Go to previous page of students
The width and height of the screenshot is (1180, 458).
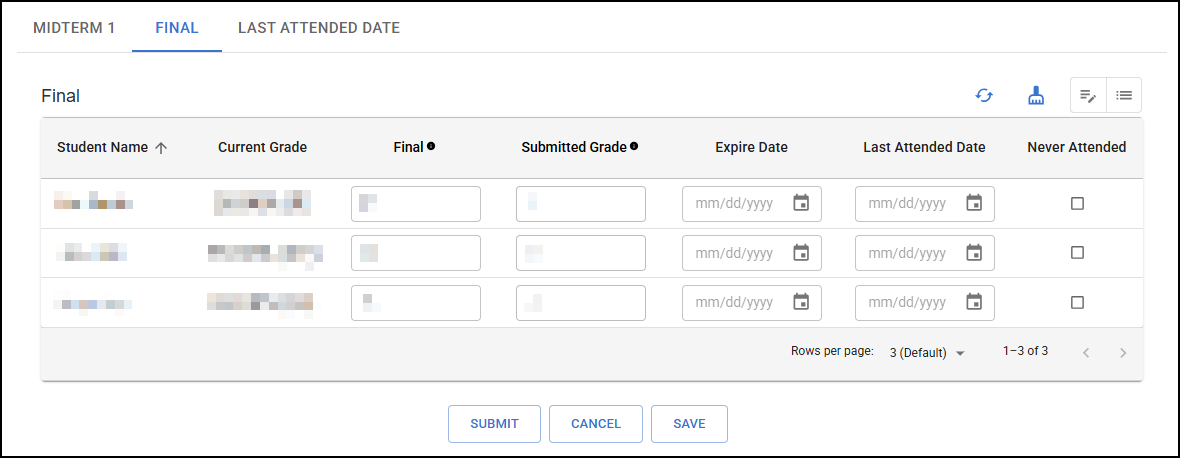coord(1086,352)
